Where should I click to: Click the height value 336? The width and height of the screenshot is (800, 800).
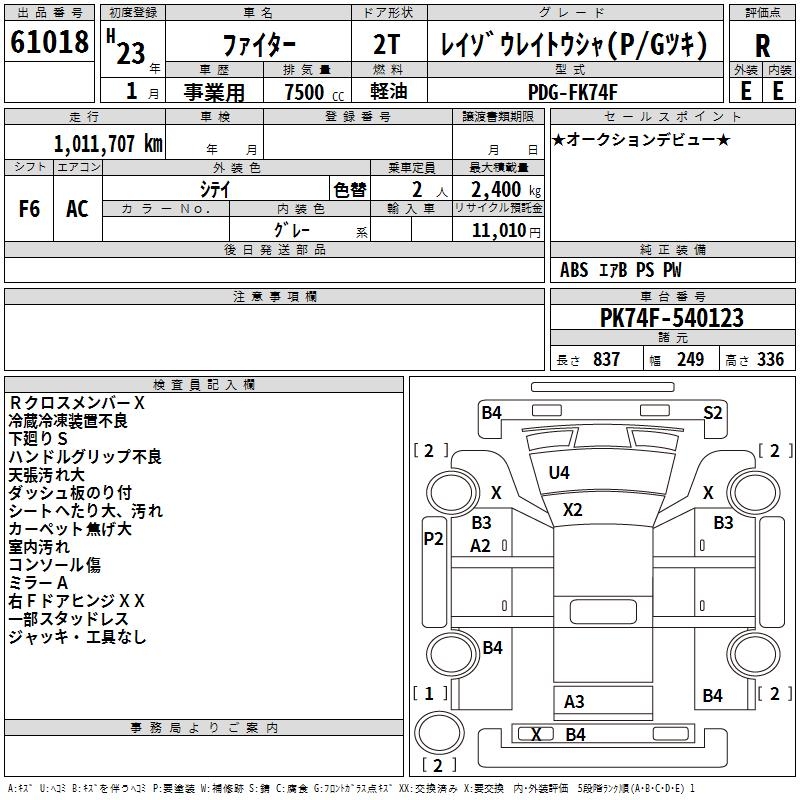tap(770, 360)
